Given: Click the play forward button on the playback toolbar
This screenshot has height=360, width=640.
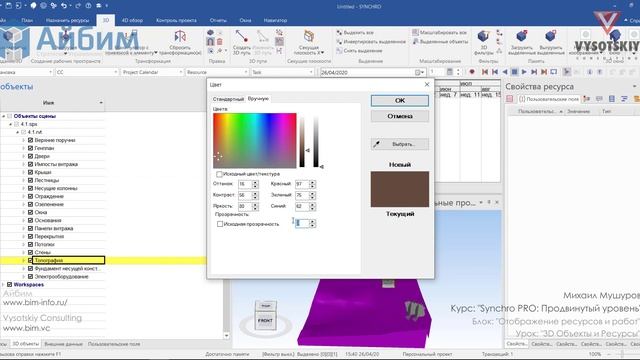Looking at the screenshot, I should [524, 72].
